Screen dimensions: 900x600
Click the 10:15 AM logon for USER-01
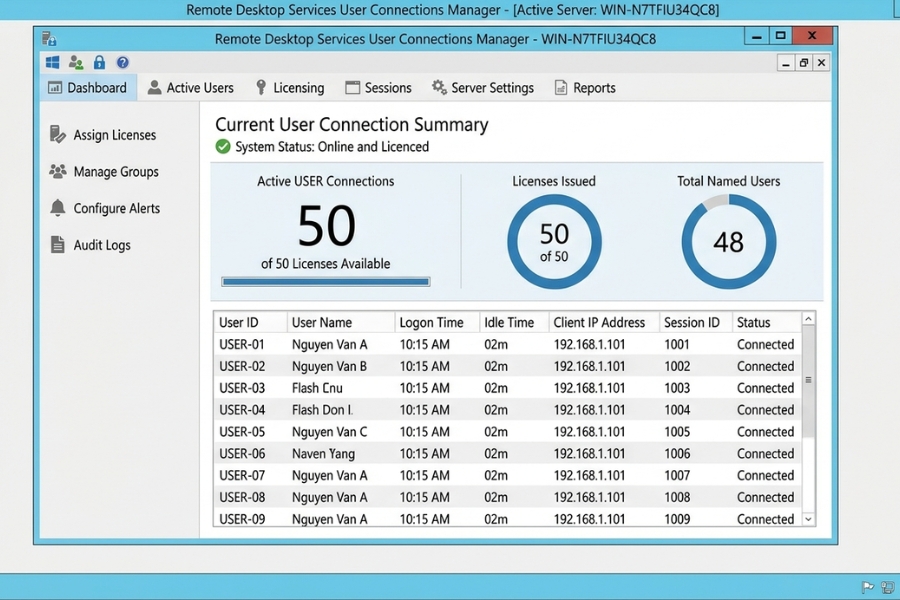click(x=424, y=344)
